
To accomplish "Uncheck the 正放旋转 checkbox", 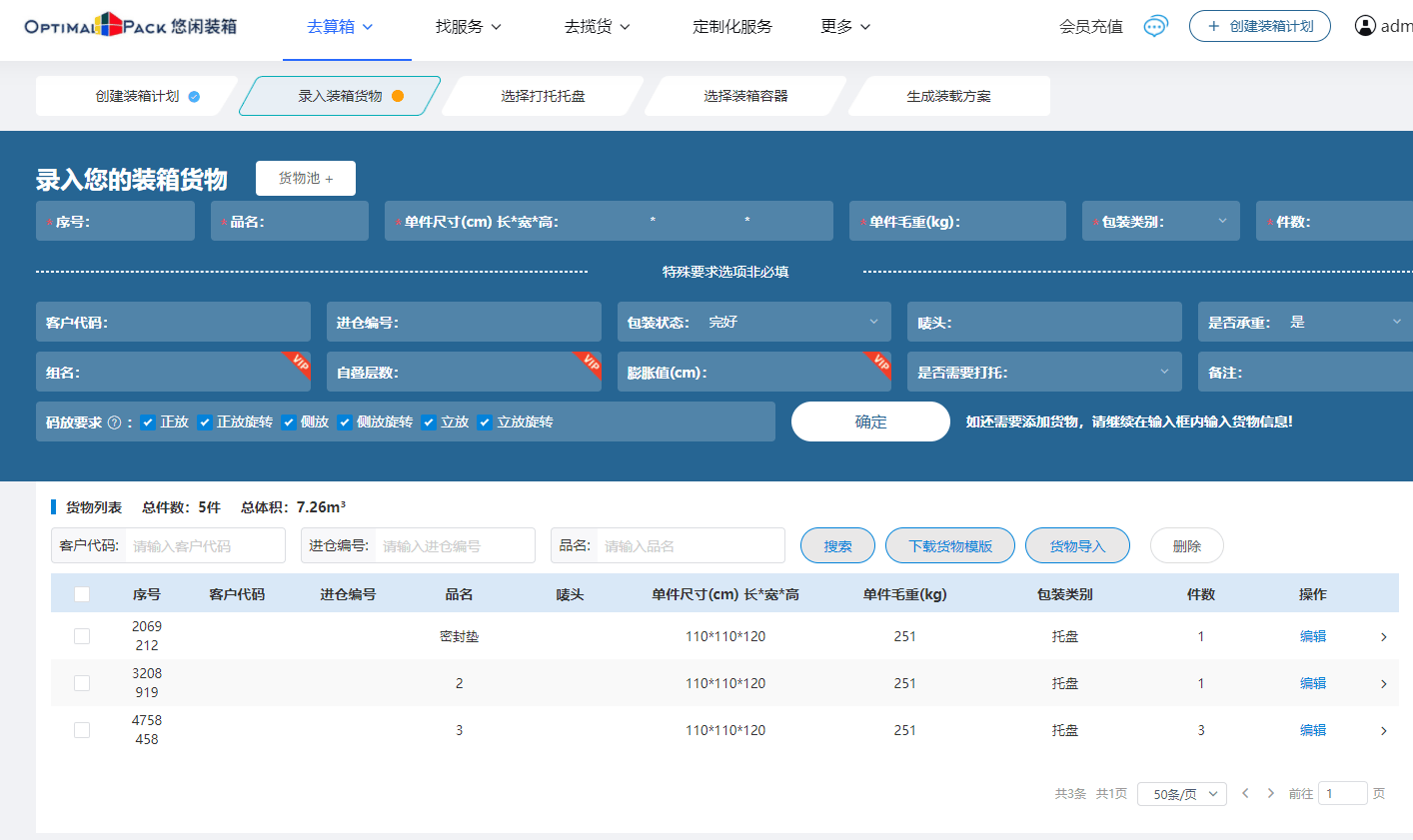I will point(205,422).
